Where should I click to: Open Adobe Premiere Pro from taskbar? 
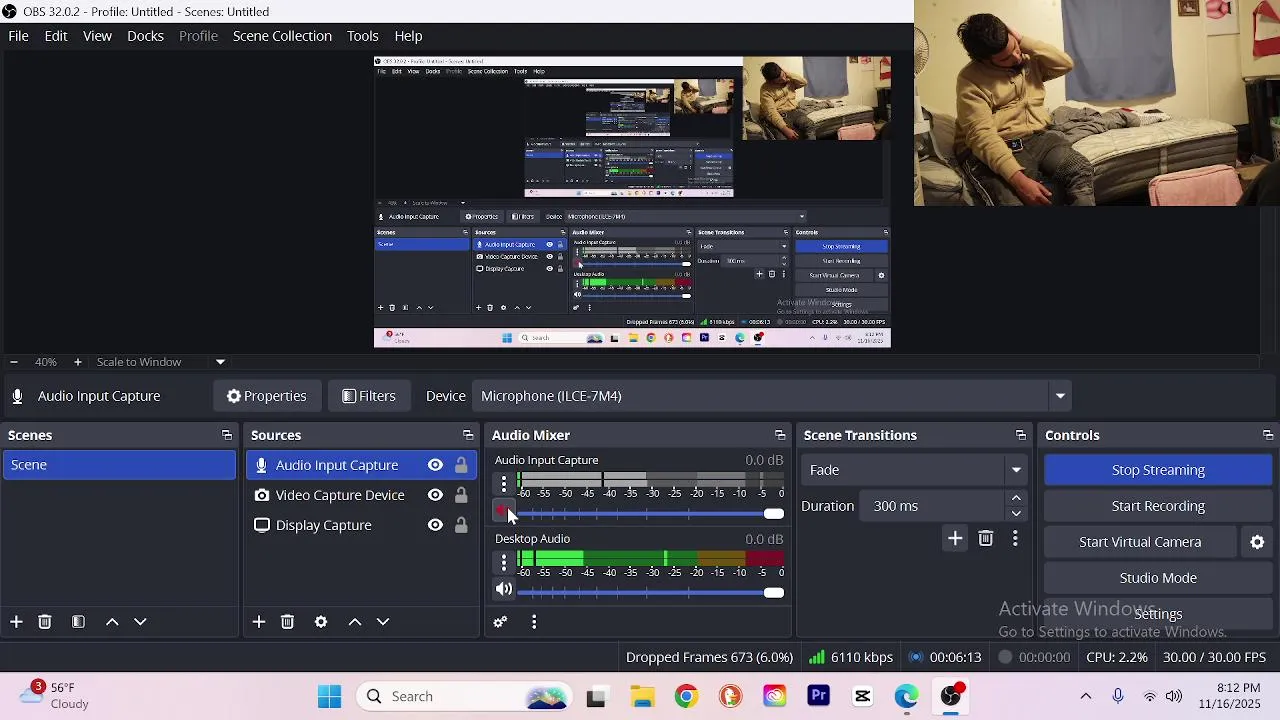click(819, 696)
